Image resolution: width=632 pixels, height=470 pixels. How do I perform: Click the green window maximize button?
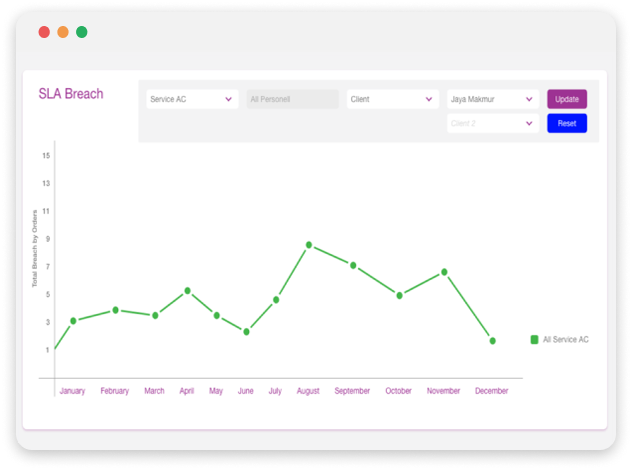(x=82, y=32)
